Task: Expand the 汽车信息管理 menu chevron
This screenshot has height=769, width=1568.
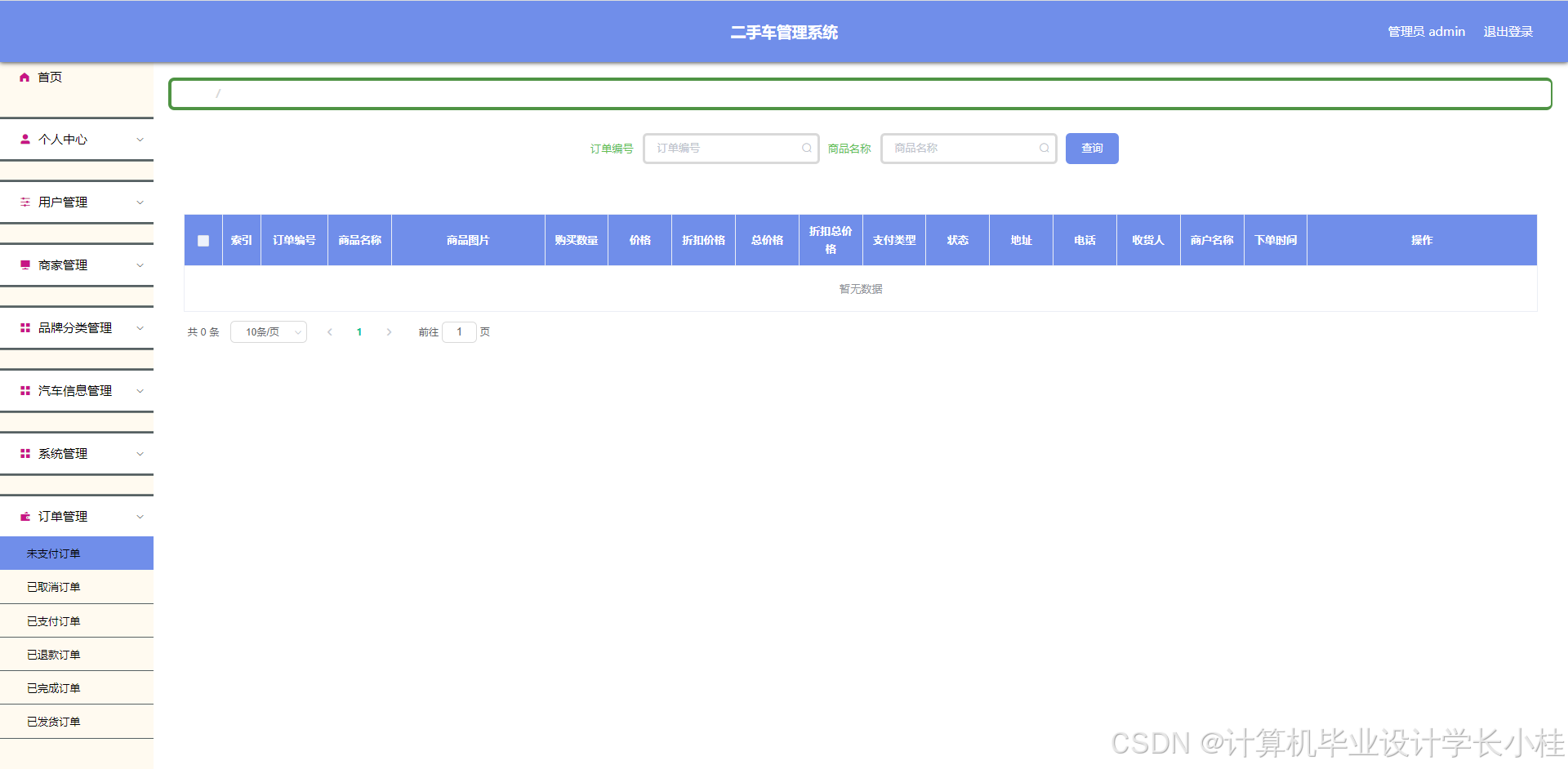Action: tap(140, 391)
